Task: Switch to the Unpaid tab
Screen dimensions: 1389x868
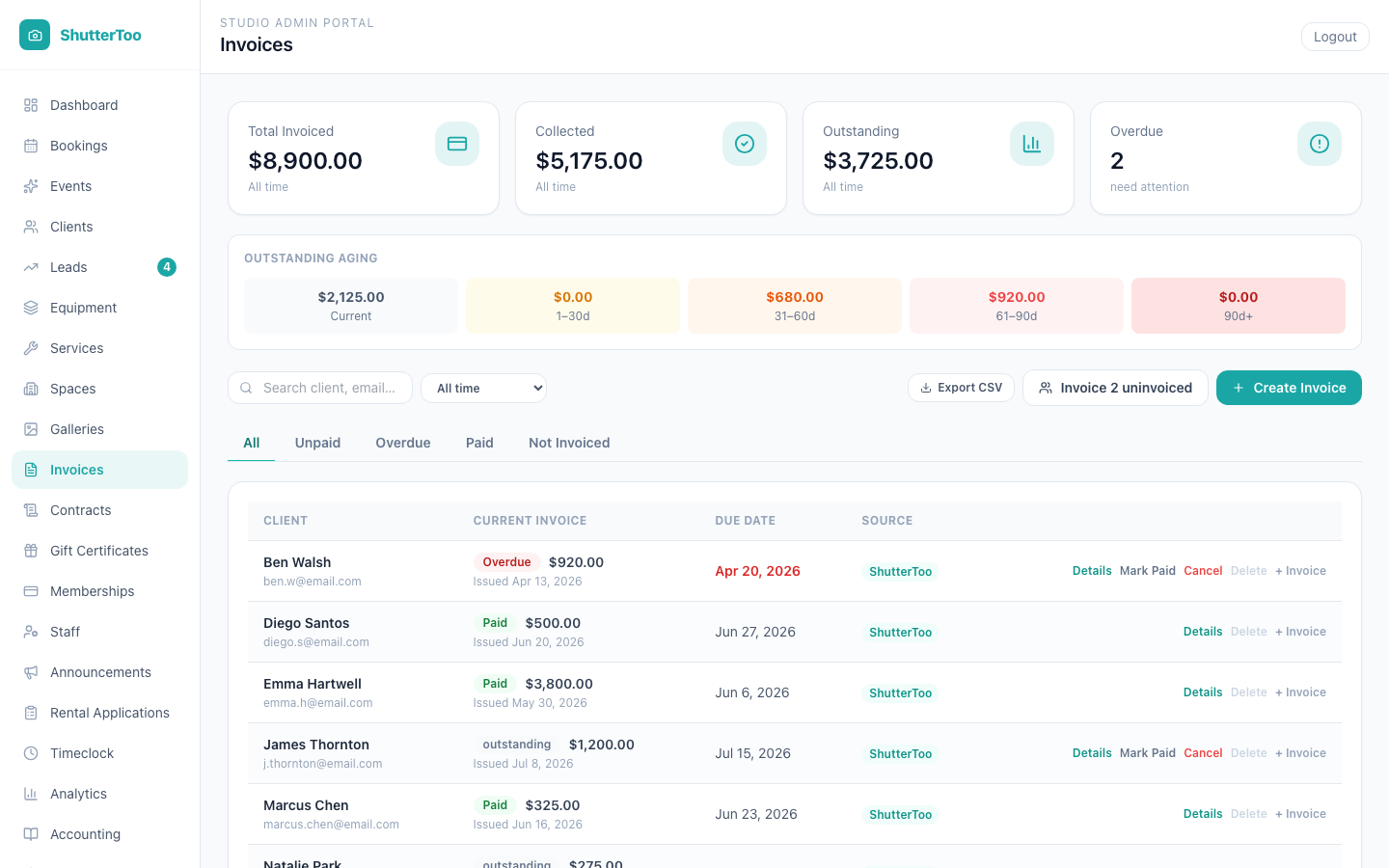Action: pos(317,443)
